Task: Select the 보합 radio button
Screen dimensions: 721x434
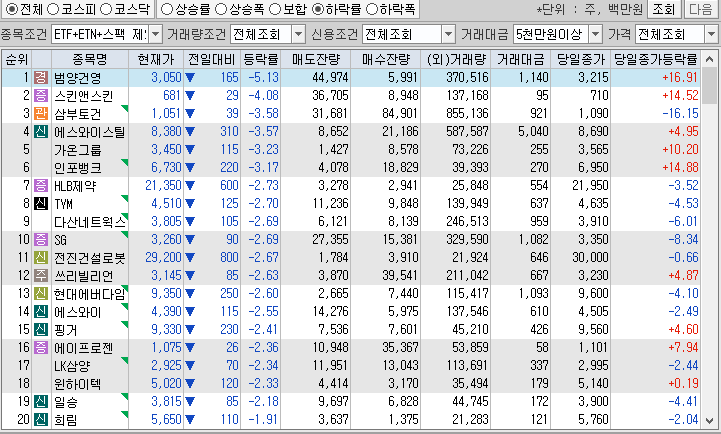Action: point(275,9)
